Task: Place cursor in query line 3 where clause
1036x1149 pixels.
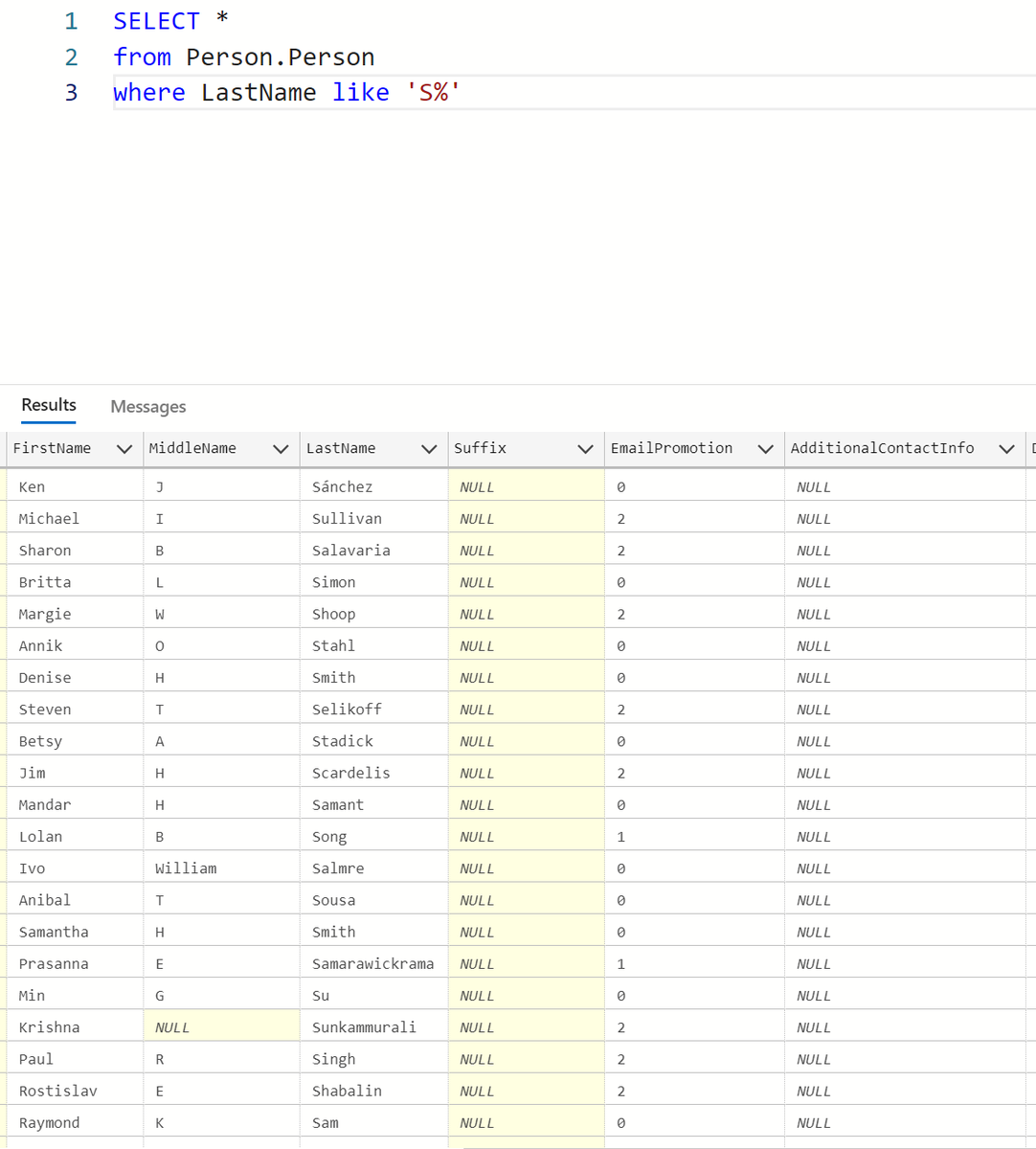Action: 574,93
